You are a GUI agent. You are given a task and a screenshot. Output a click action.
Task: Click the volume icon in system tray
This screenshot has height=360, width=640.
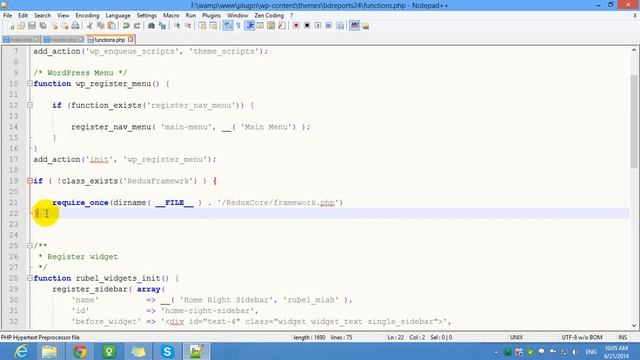[575, 351]
